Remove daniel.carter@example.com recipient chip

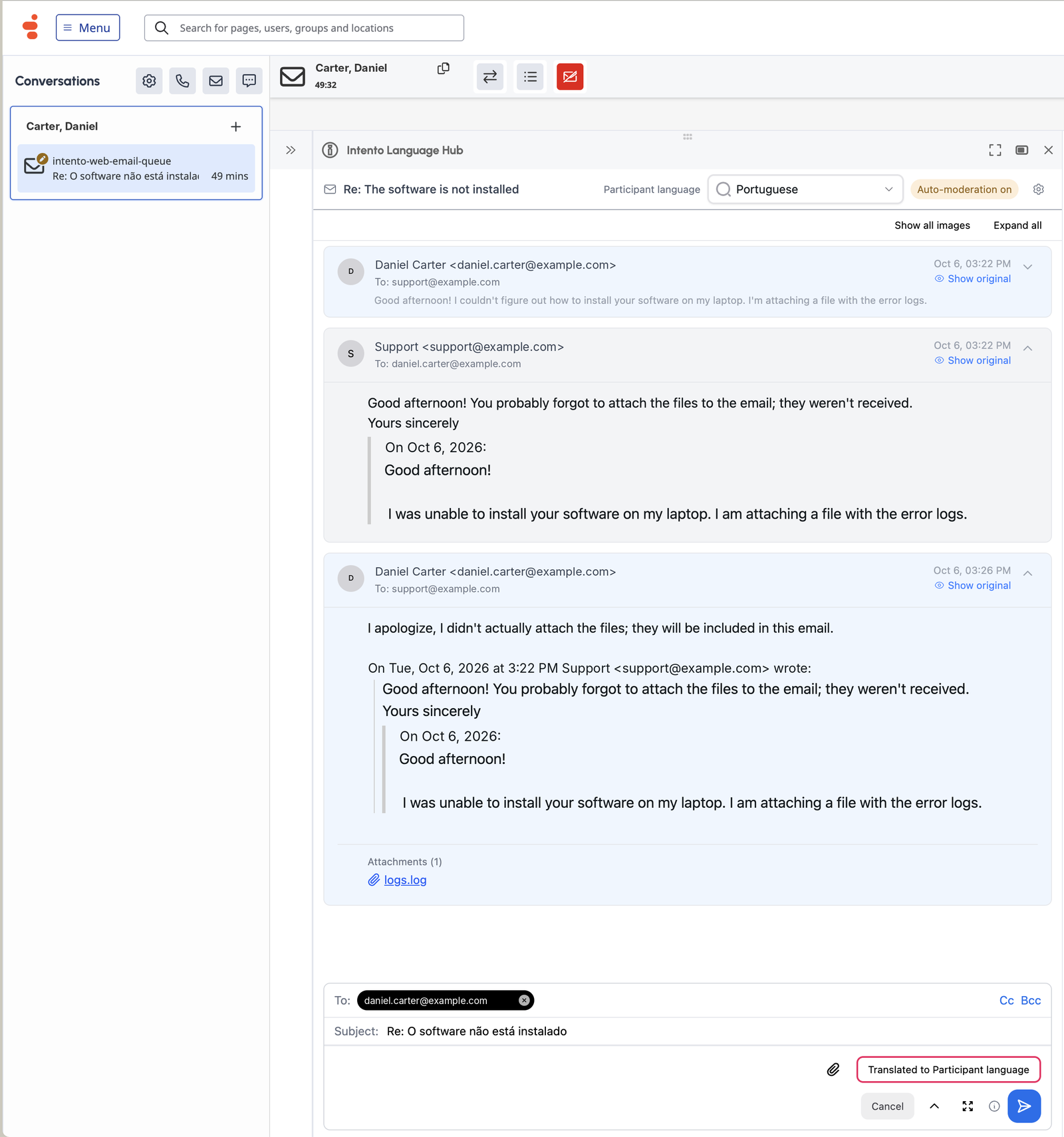524,1001
